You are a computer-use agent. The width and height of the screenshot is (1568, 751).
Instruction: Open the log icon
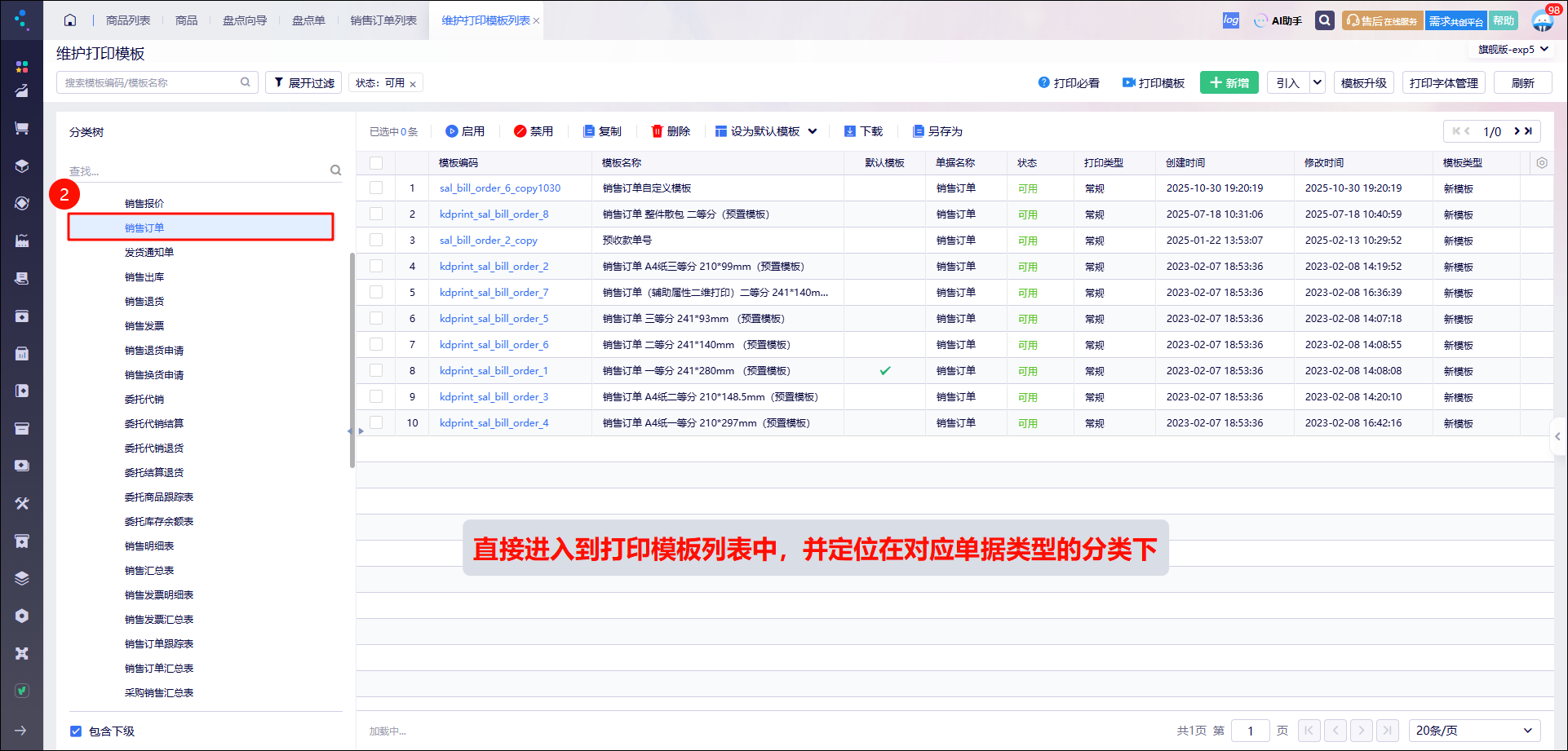point(1231,20)
